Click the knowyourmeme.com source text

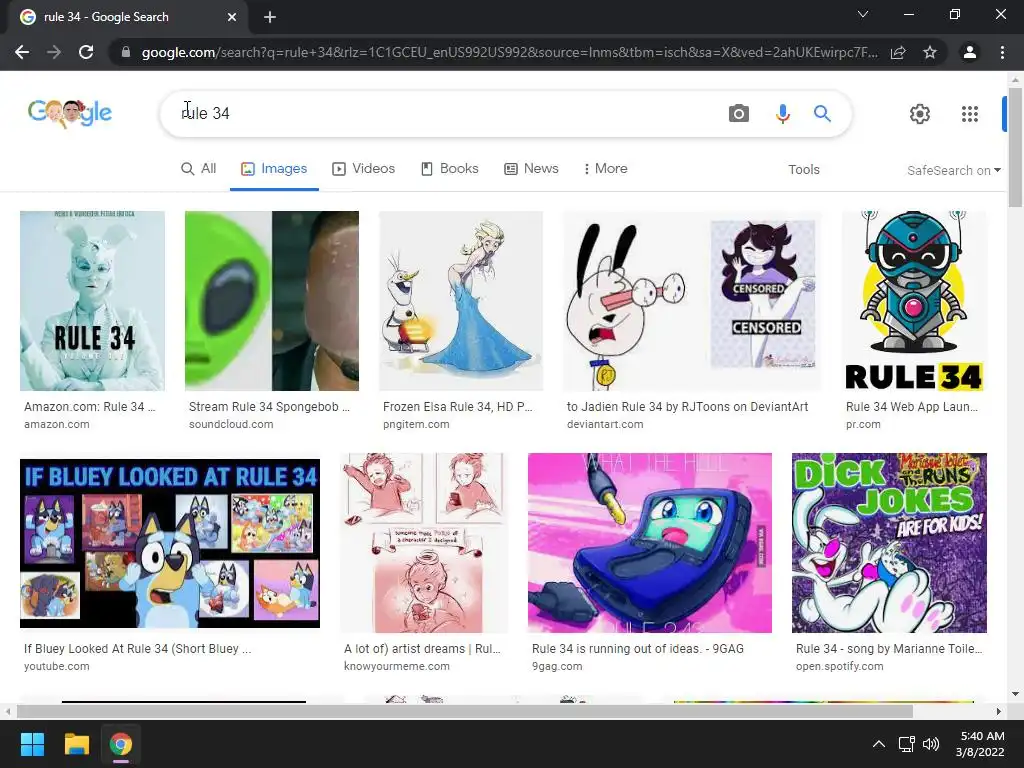click(397, 667)
